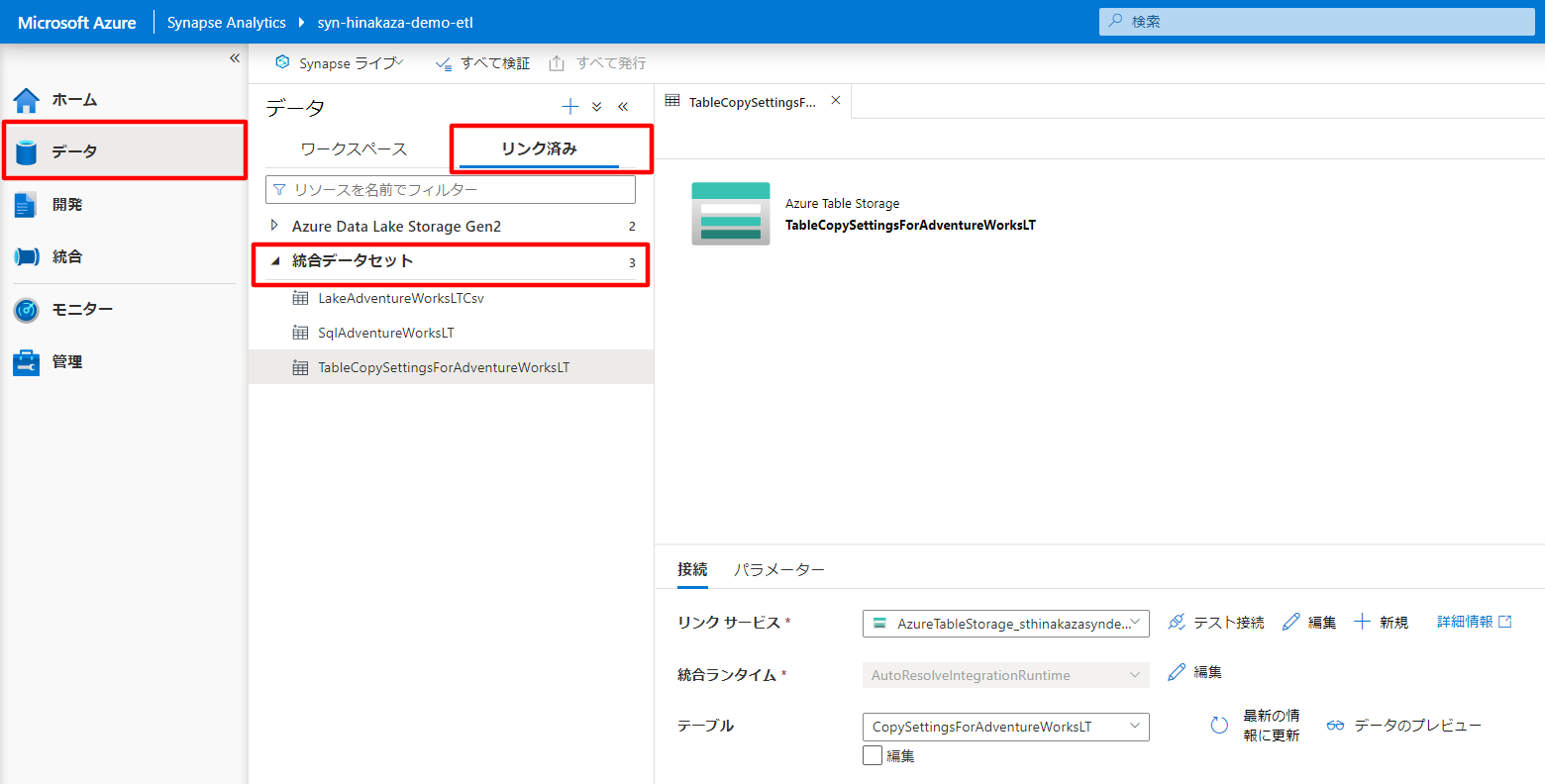The height and width of the screenshot is (784, 1545).
Task: Click the test connection plug icon
Action: tap(1177, 622)
